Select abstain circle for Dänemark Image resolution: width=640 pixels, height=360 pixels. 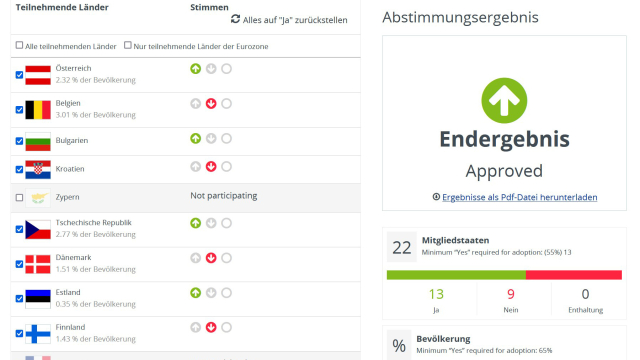click(227, 258)
